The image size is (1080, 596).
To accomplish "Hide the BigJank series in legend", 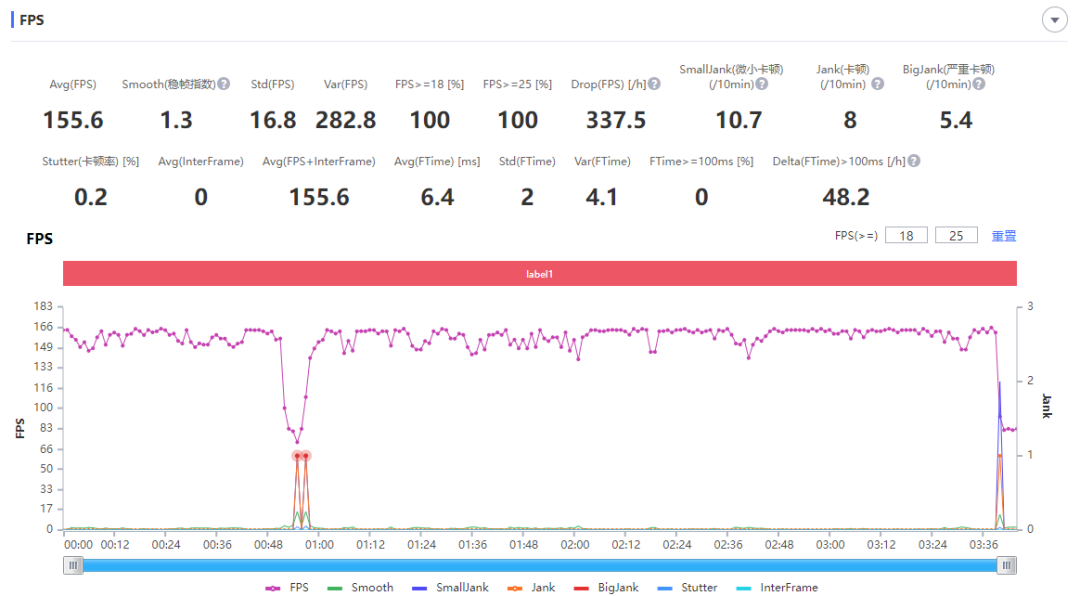I will (607, 588).
